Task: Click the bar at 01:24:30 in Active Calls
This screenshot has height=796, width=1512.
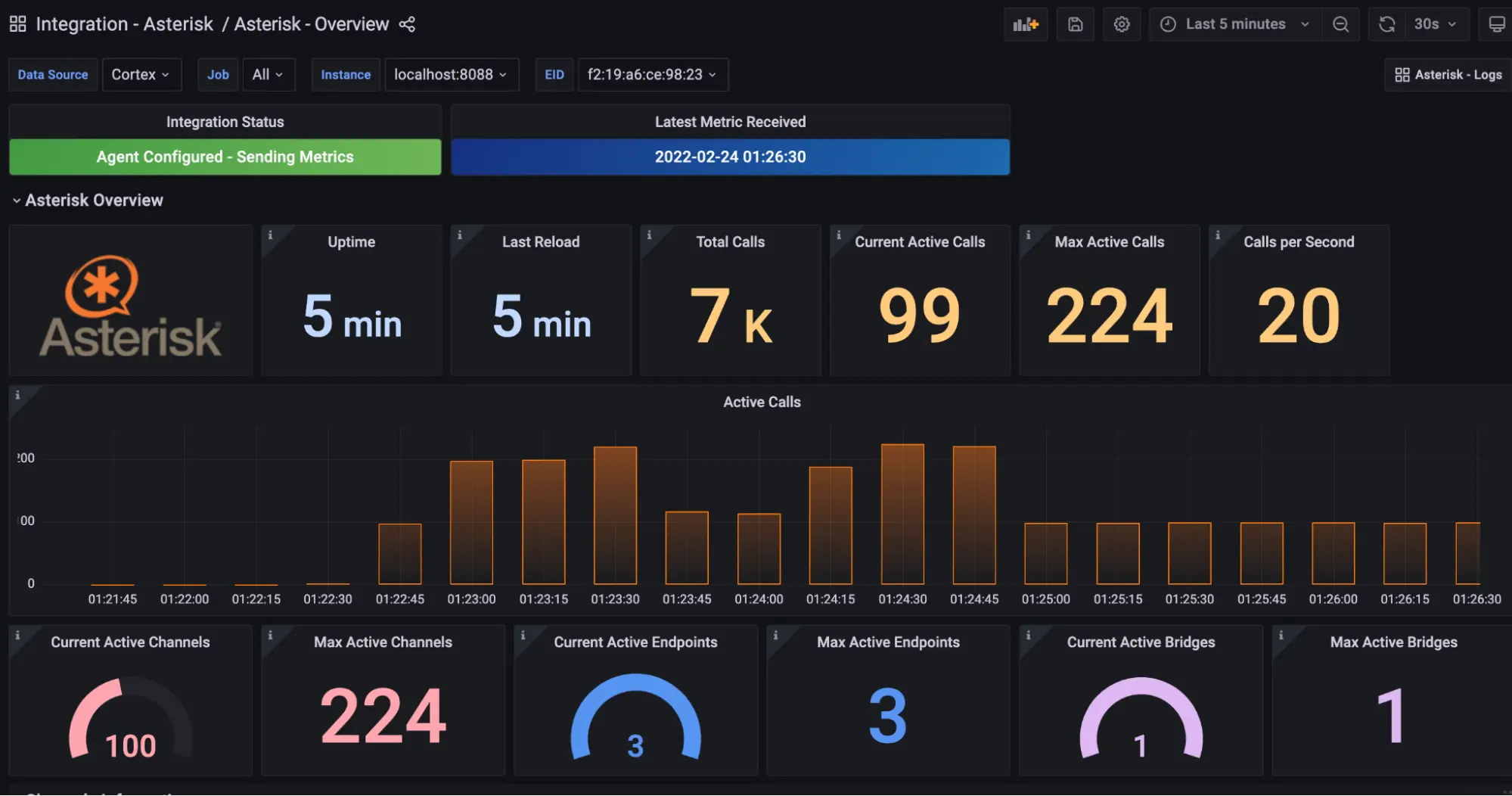Action: coord(902,515)
